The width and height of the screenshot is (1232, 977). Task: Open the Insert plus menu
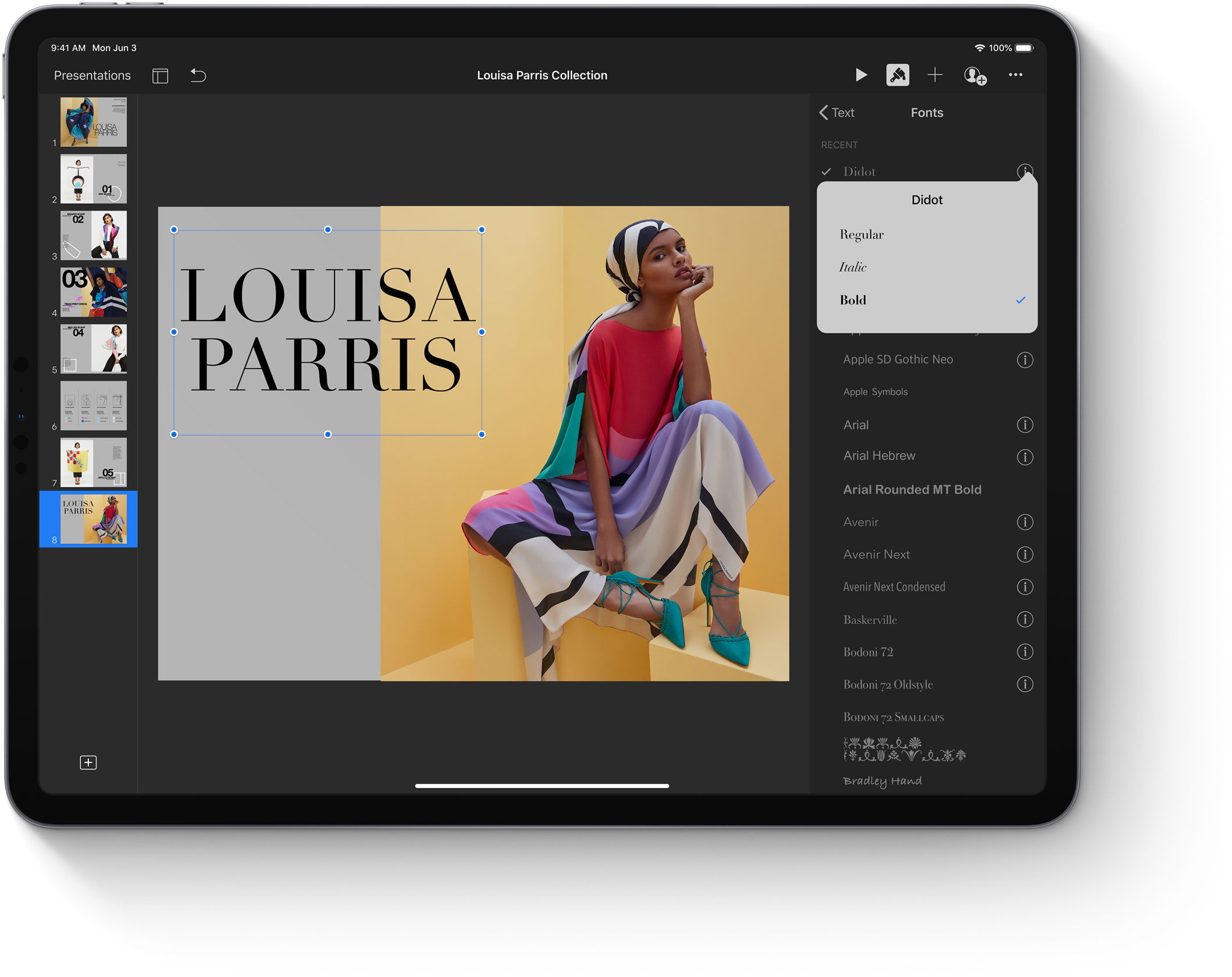(x=935, y=75)
